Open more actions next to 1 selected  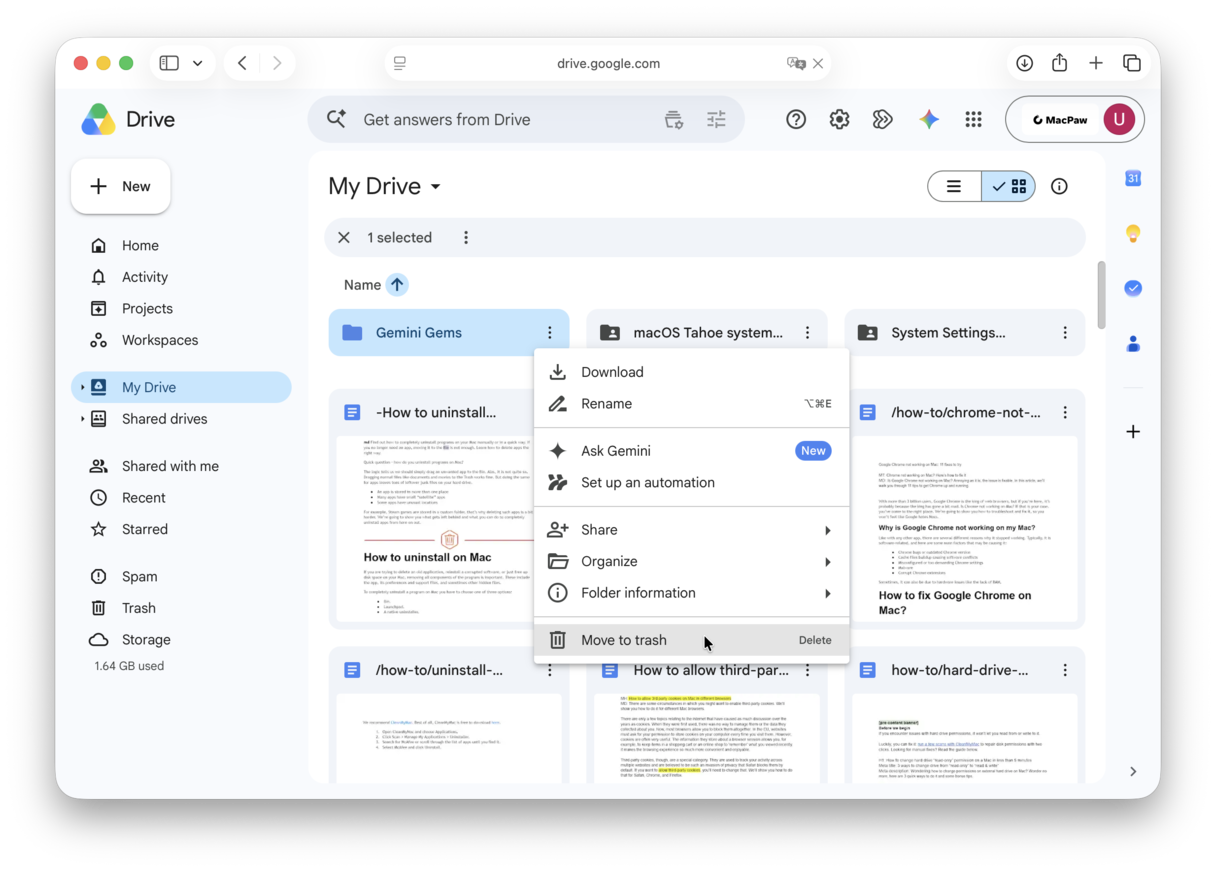466,238
